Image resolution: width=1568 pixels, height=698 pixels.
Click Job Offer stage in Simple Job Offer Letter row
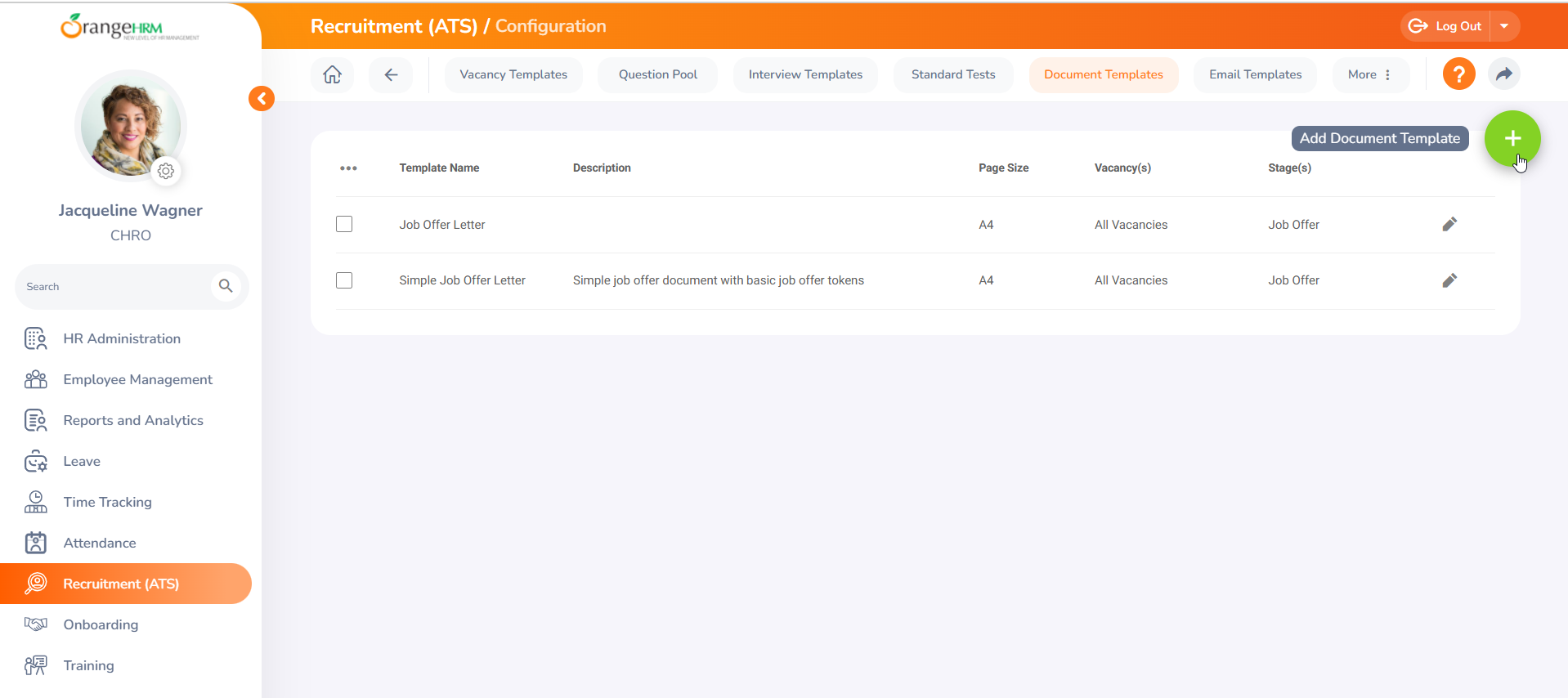tap(1293, 280)
